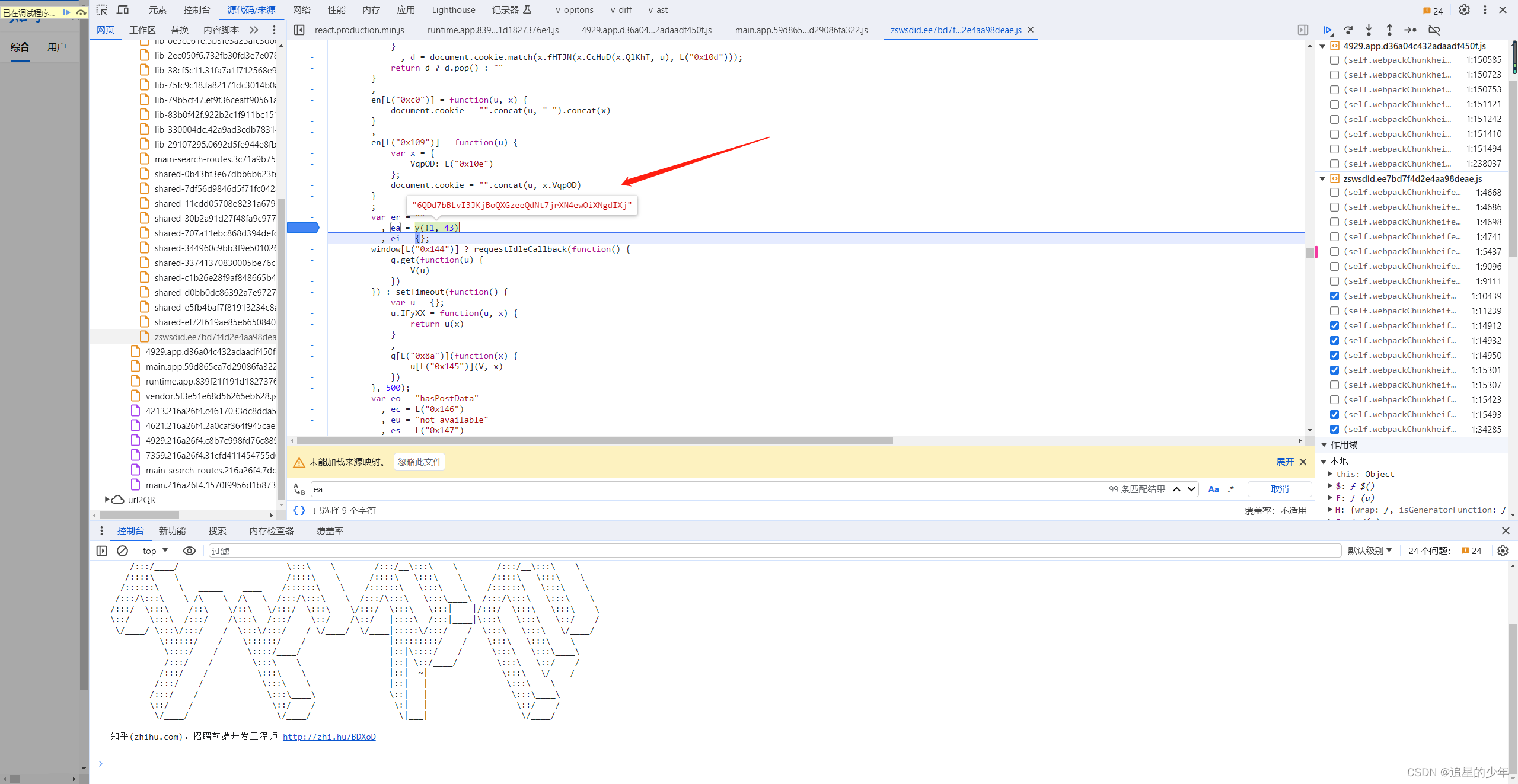Open the 默认级别 log level dropdown
Screen dimensions: 1518x784
[1369, 551]
